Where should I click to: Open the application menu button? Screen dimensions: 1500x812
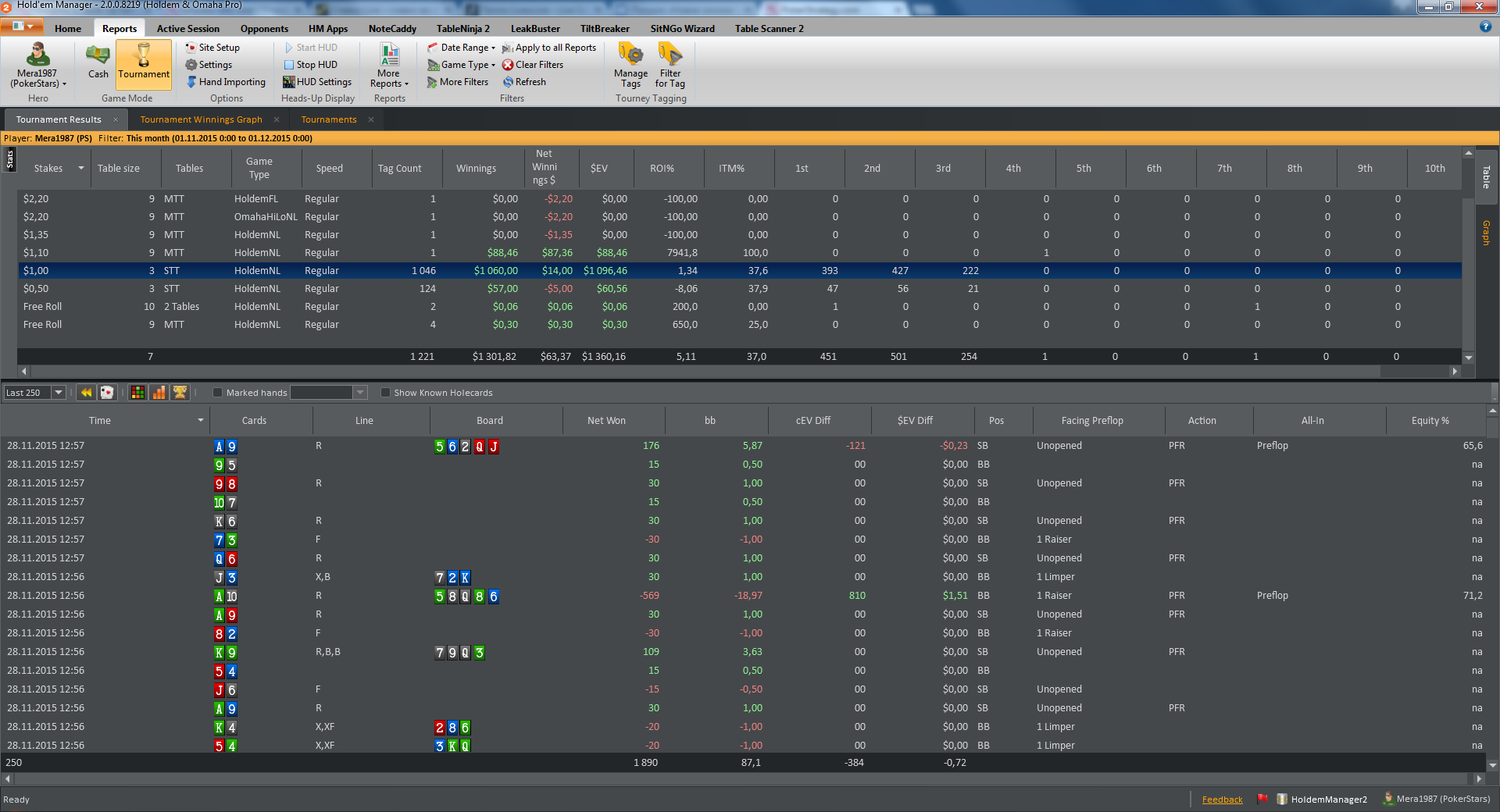23,27
